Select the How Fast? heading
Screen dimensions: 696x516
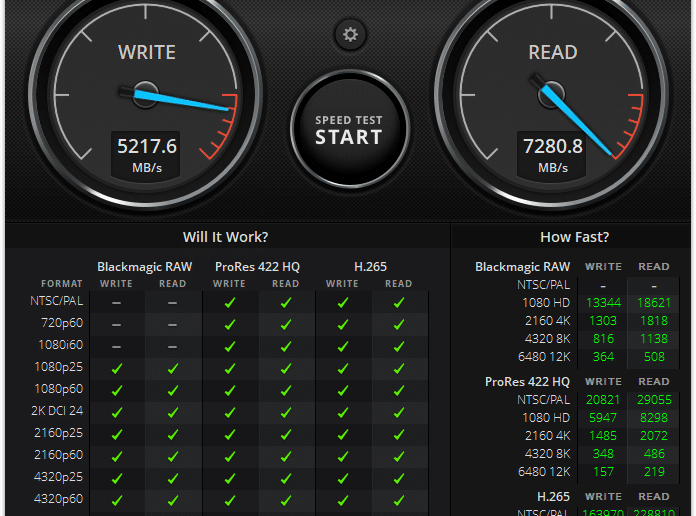[x=574, y=237]
